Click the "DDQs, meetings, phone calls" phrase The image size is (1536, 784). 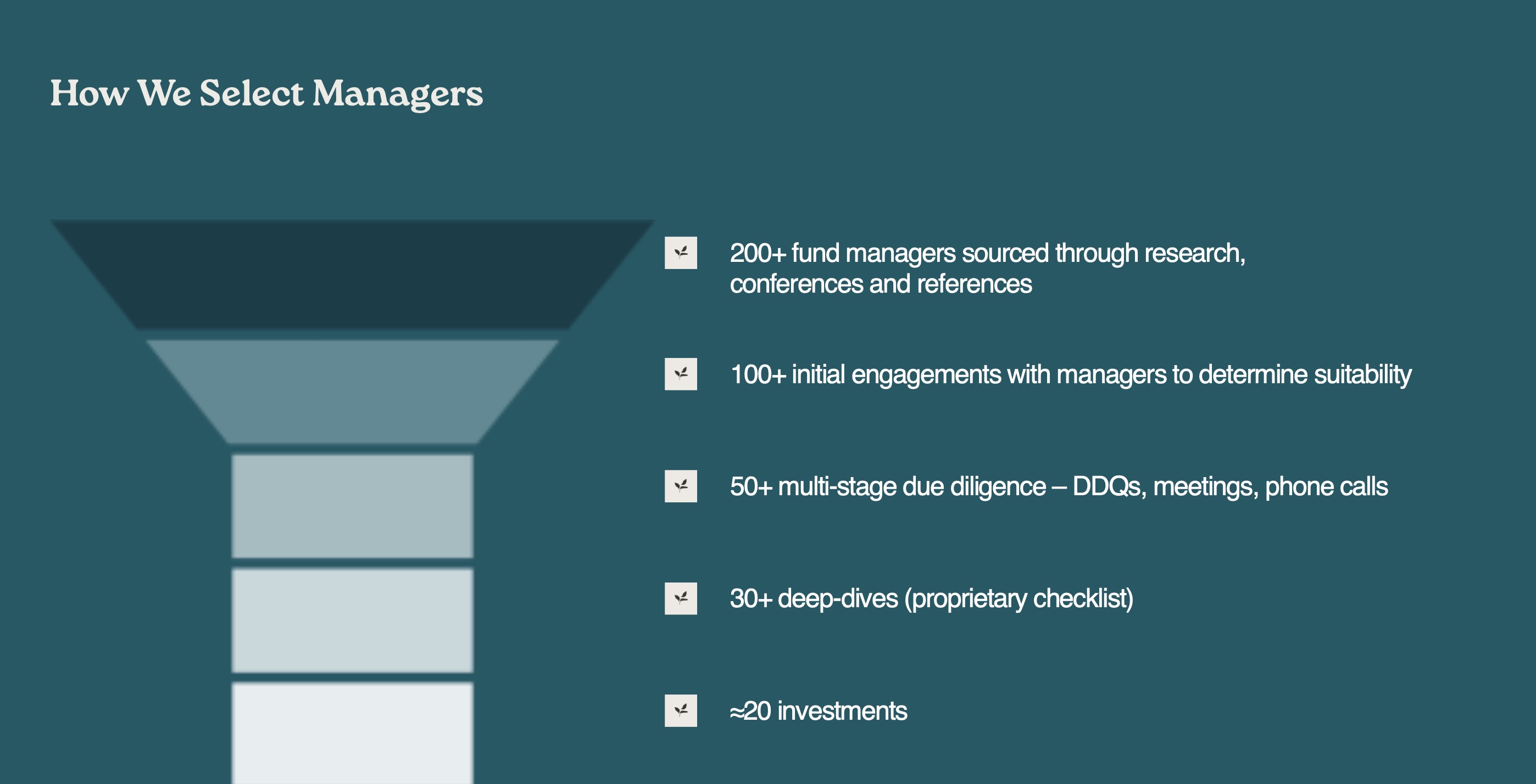[x=1229, y=487]
